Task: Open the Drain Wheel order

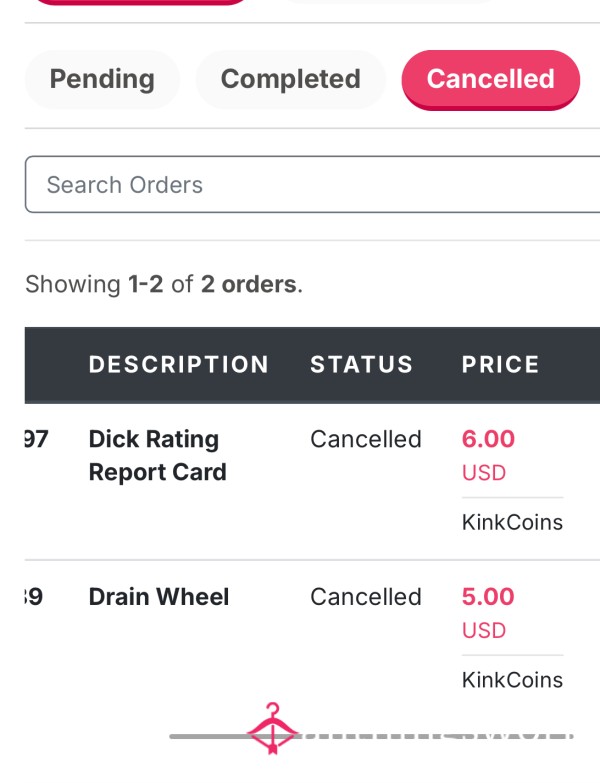Action: coord(159,596)
